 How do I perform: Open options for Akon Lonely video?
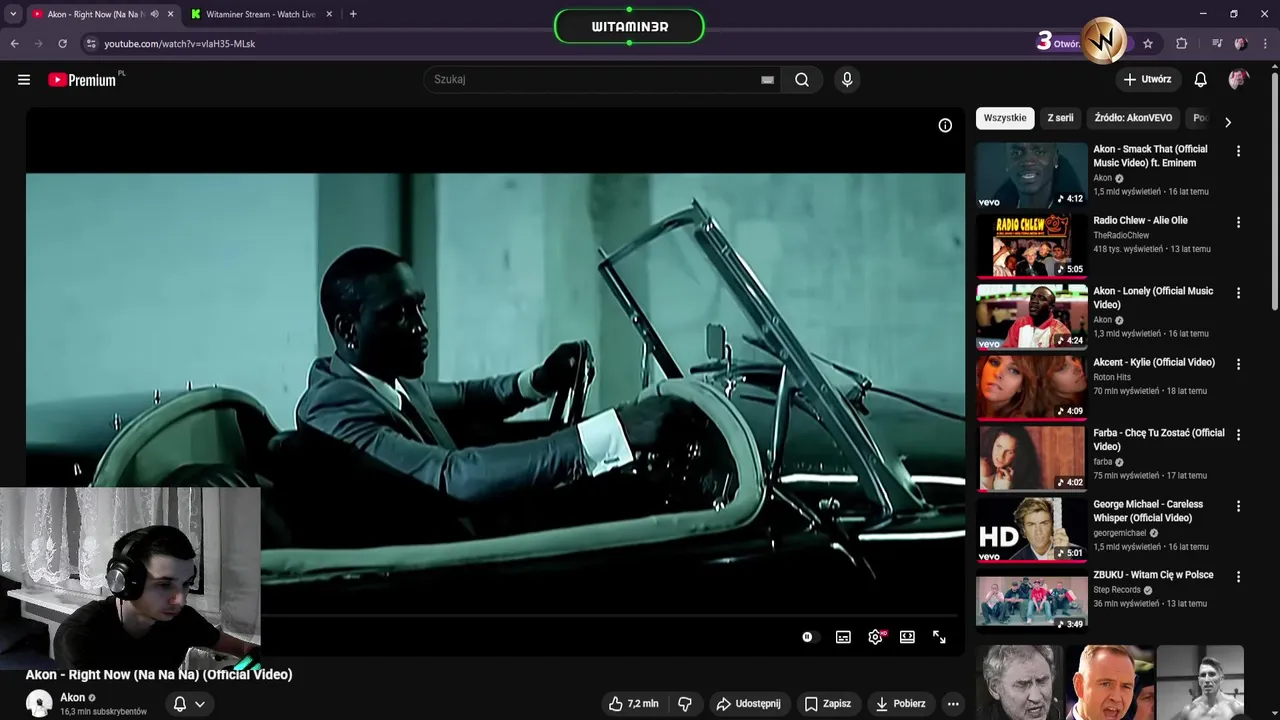[x=1238, y=293]
